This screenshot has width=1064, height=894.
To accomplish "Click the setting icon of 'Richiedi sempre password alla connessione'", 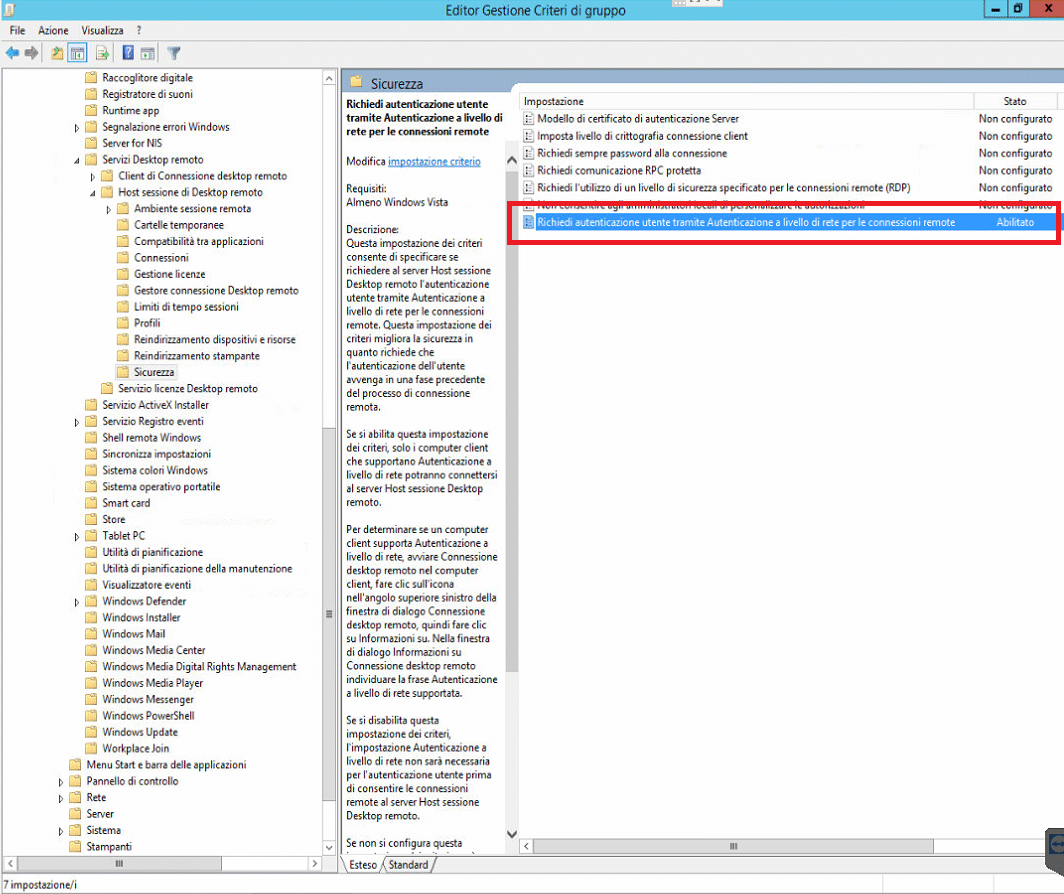I will [x=529, y=153].
